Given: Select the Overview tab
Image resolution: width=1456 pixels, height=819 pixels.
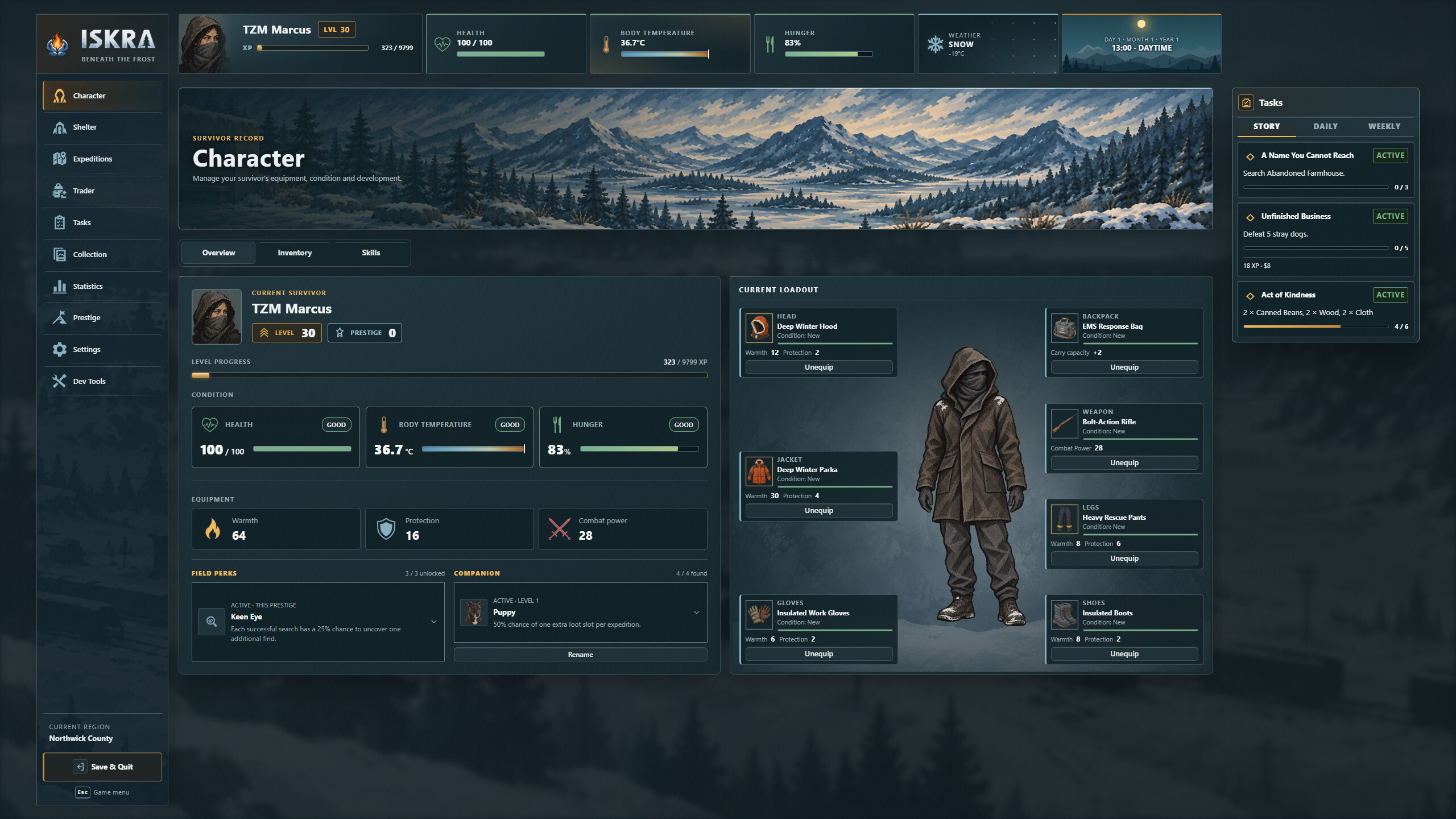Looking at the screenshot, I should point(218,253).
